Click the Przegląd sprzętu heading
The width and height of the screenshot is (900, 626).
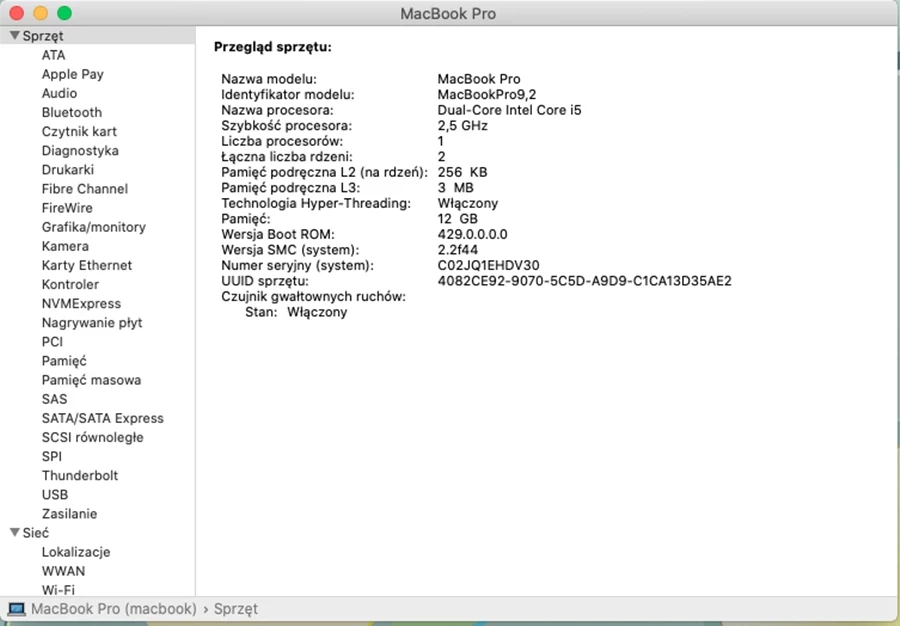pos(273,47)
